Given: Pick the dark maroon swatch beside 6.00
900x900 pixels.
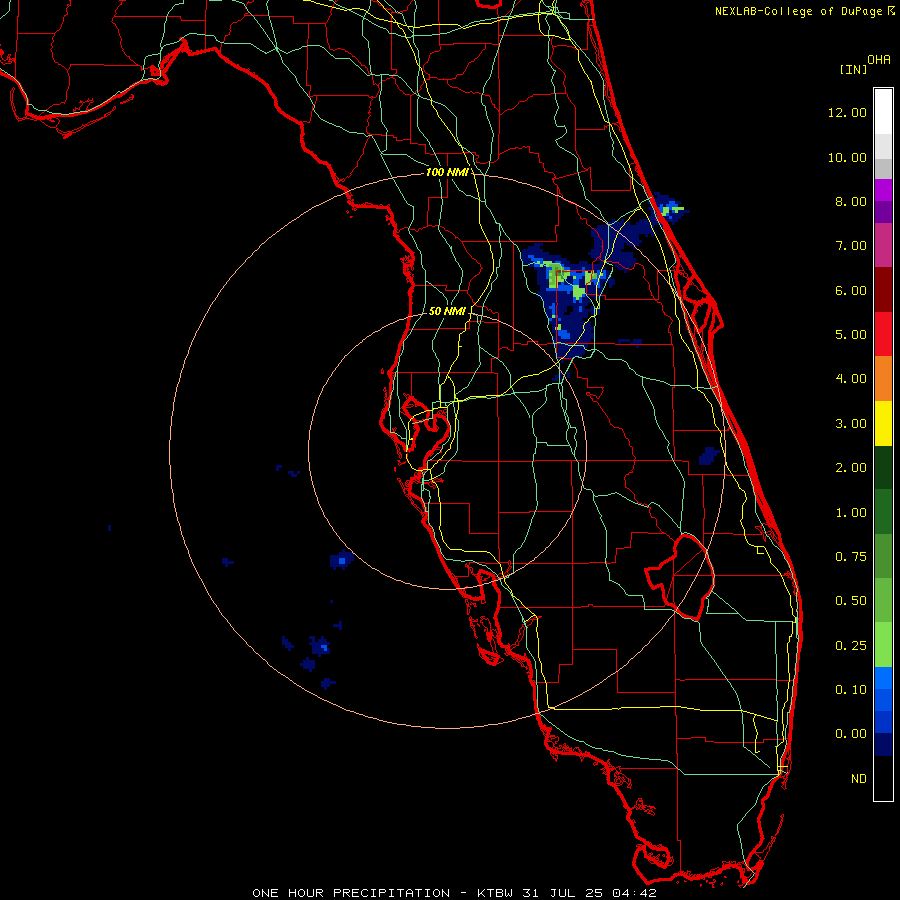Looking at the screenshot, I should click(x=883, y=290).
